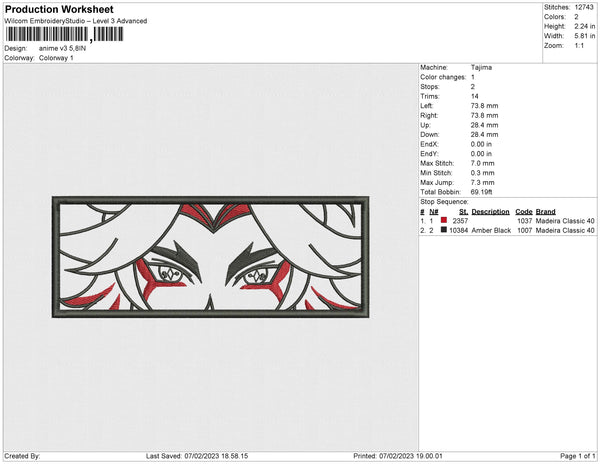Click the 'Amber Black' description
This screenshot has width=600, height=464.
[x=491, y=230]
